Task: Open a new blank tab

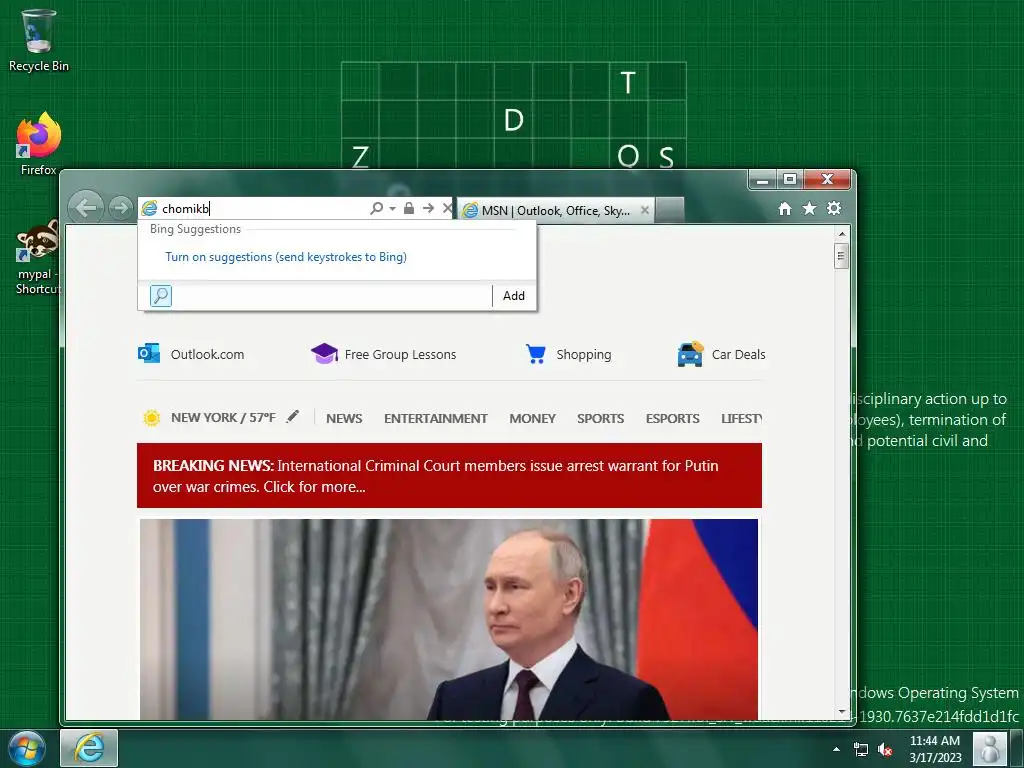Action: pyautogui.click(x=669, y=210)
